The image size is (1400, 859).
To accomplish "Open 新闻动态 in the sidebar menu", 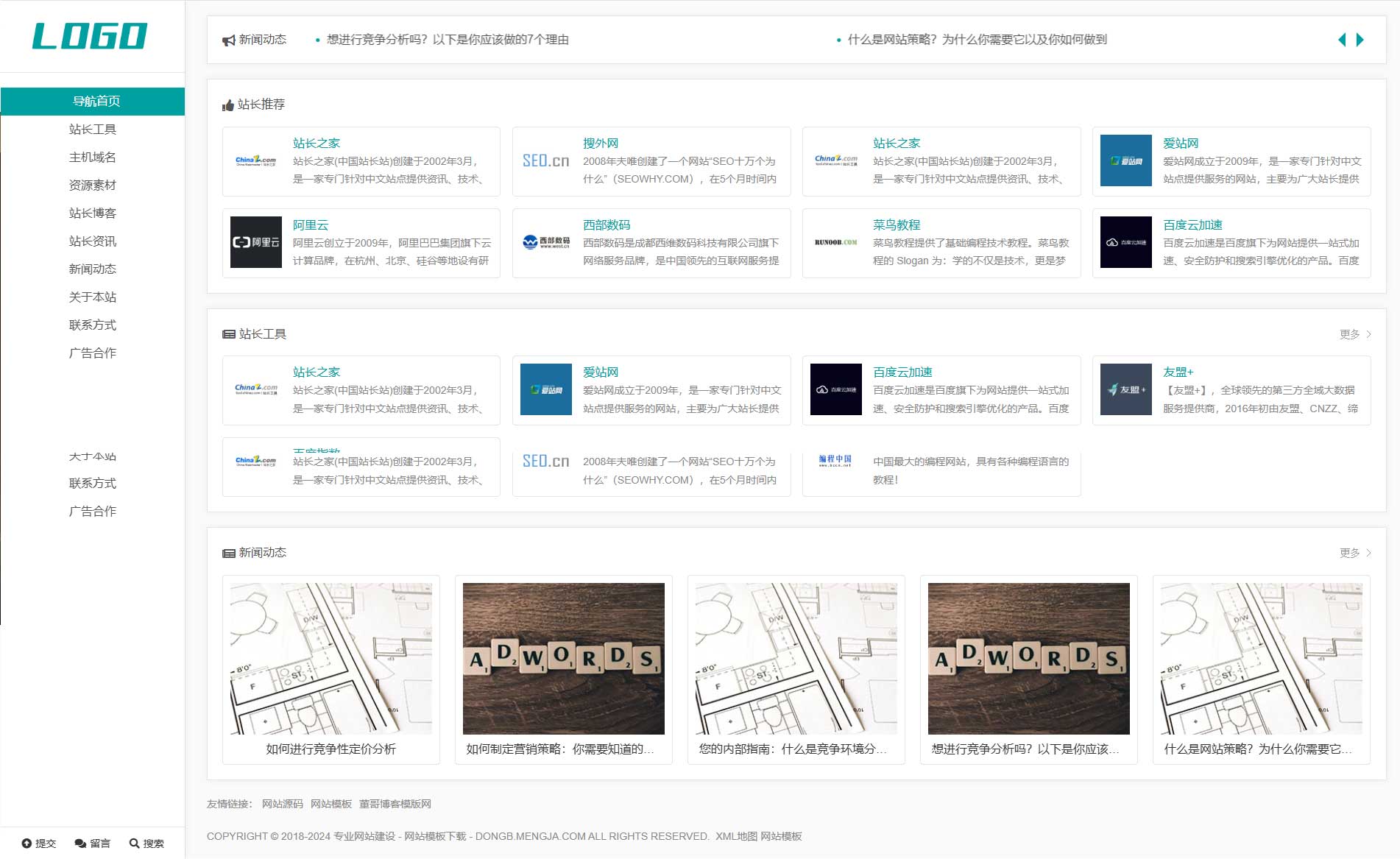I will [x=93, y=269].
